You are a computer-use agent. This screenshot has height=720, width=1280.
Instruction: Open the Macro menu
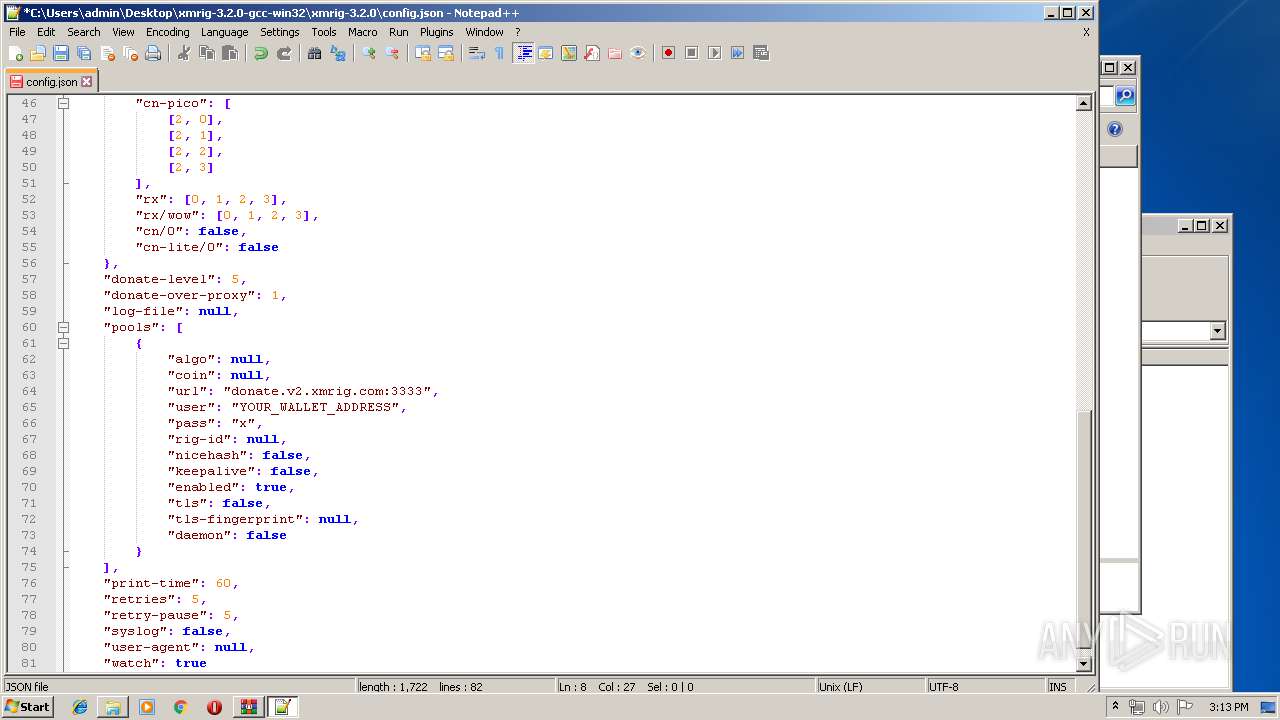[363, 32]
